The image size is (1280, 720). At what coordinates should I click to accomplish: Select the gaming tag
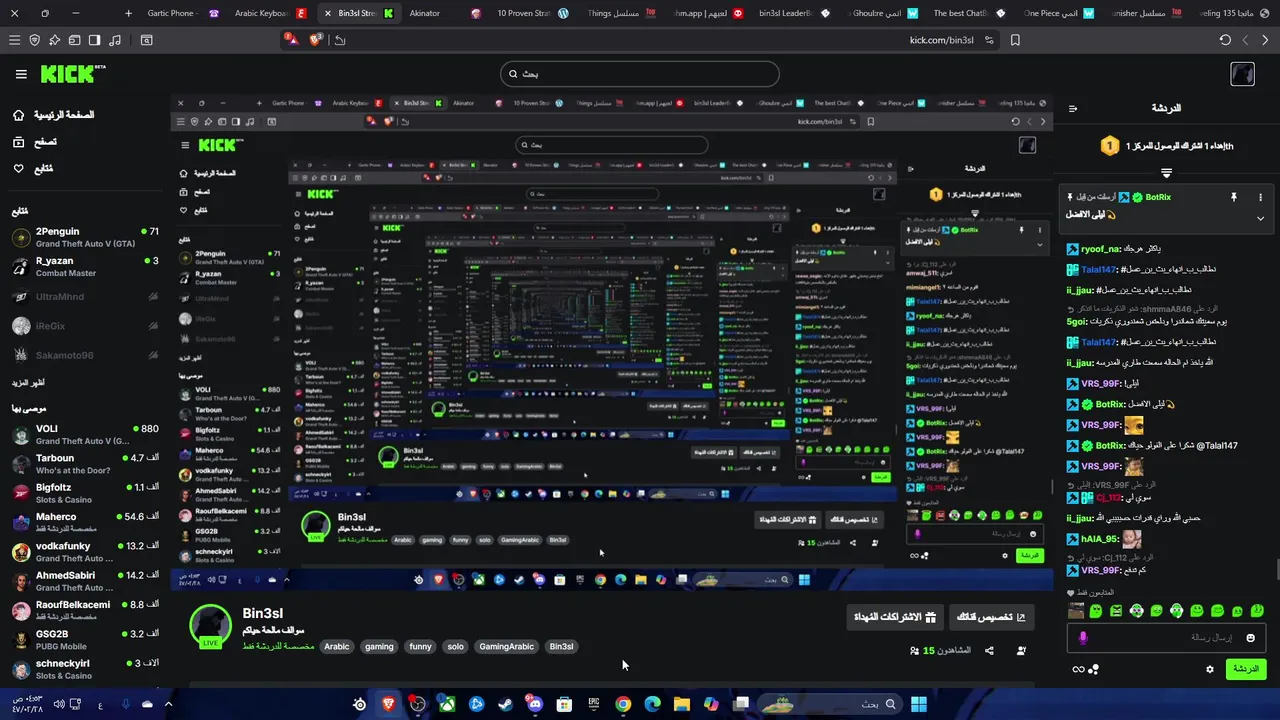coord(379,646)
